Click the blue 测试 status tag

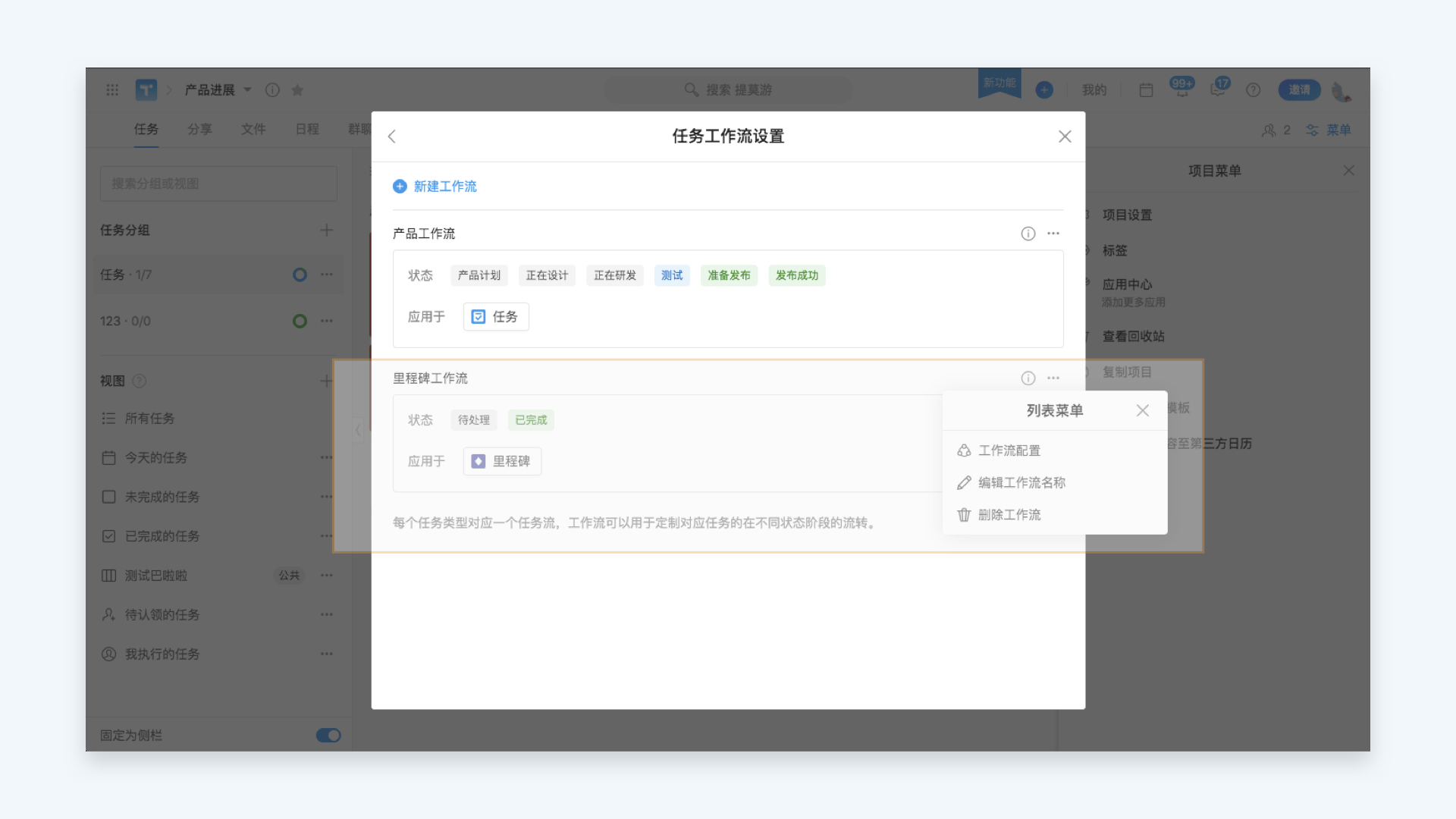(x=672, y=275)
